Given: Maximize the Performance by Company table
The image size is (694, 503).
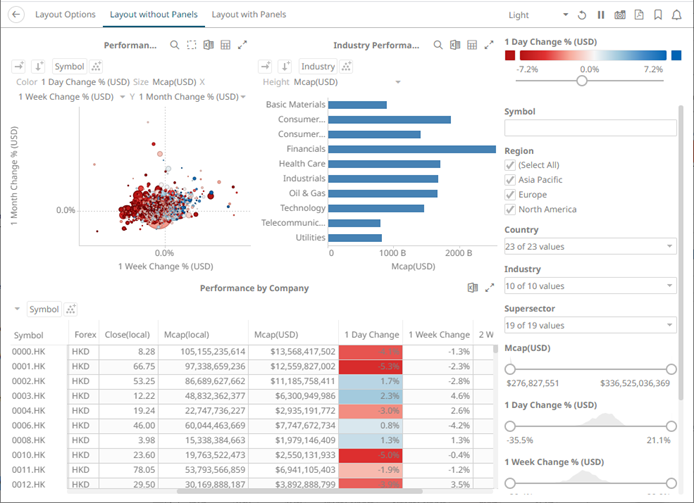Looking at the screenshot, I should [x=489, y=288].
